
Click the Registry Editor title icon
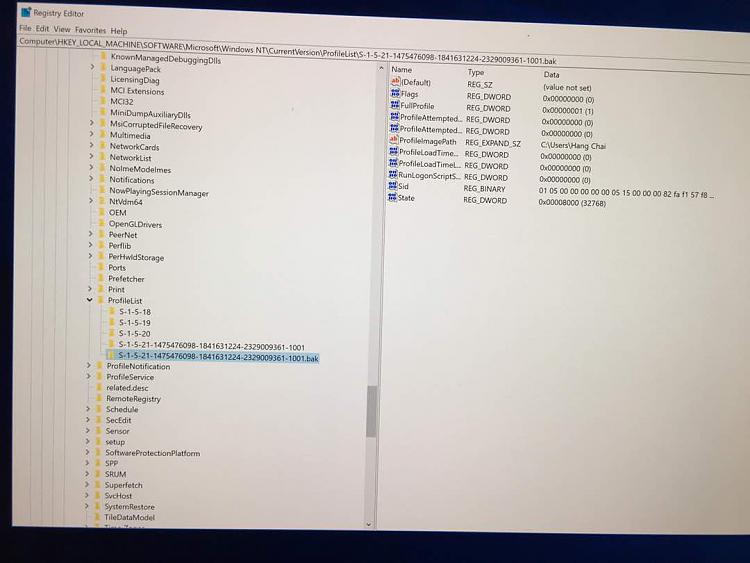click(x=26, y=12)
